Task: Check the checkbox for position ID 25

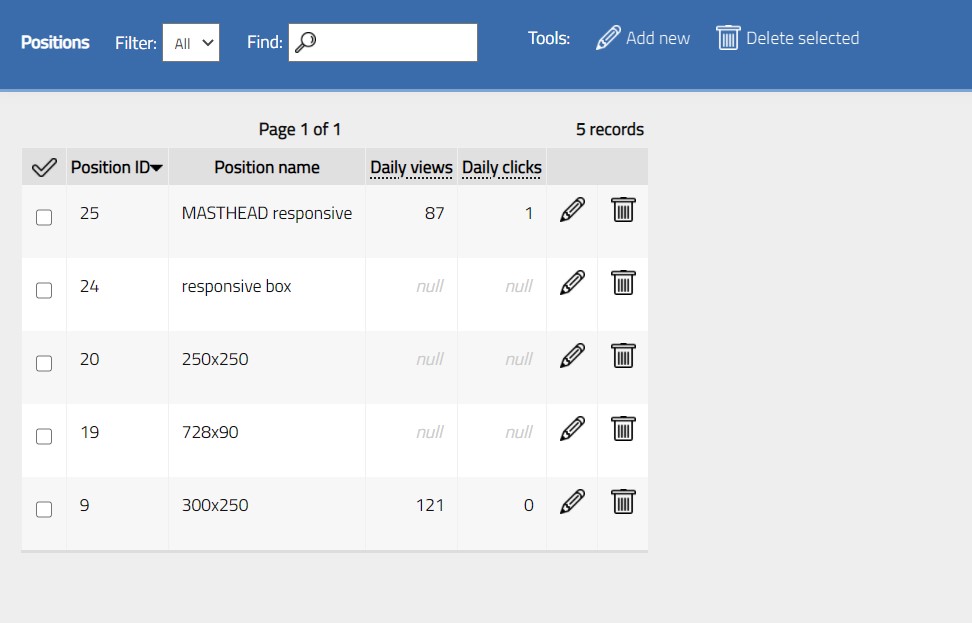Action: [44, 218]
